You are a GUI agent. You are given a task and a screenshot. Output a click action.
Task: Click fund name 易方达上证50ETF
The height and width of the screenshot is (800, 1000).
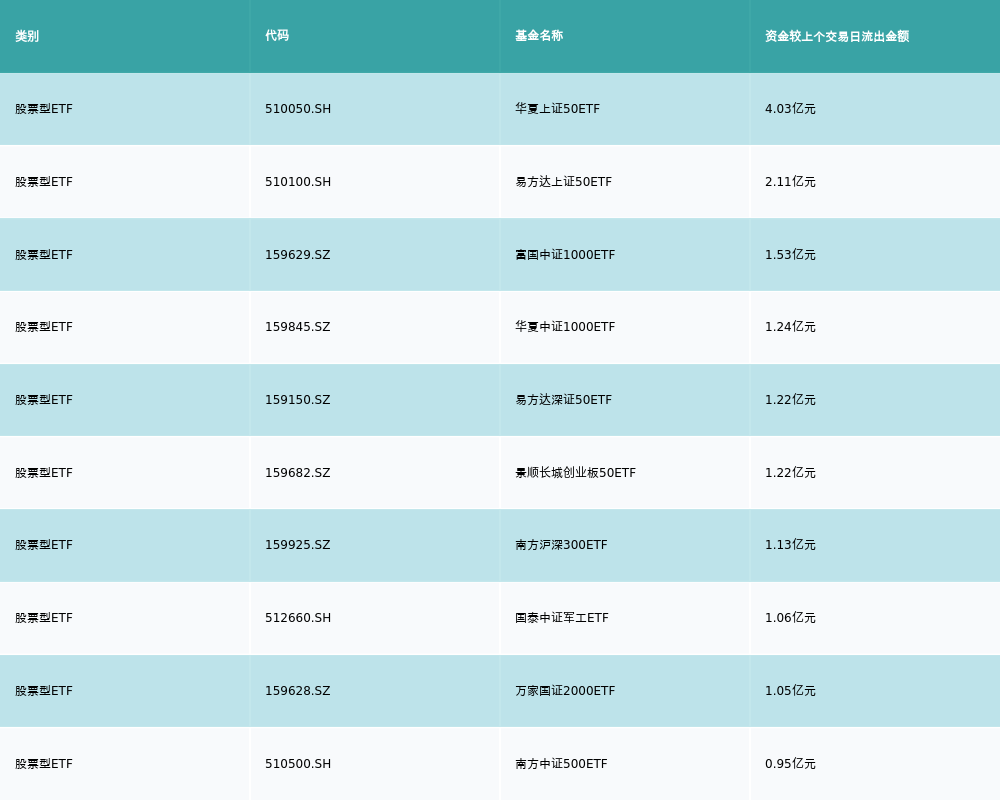[x=563, y=182]
